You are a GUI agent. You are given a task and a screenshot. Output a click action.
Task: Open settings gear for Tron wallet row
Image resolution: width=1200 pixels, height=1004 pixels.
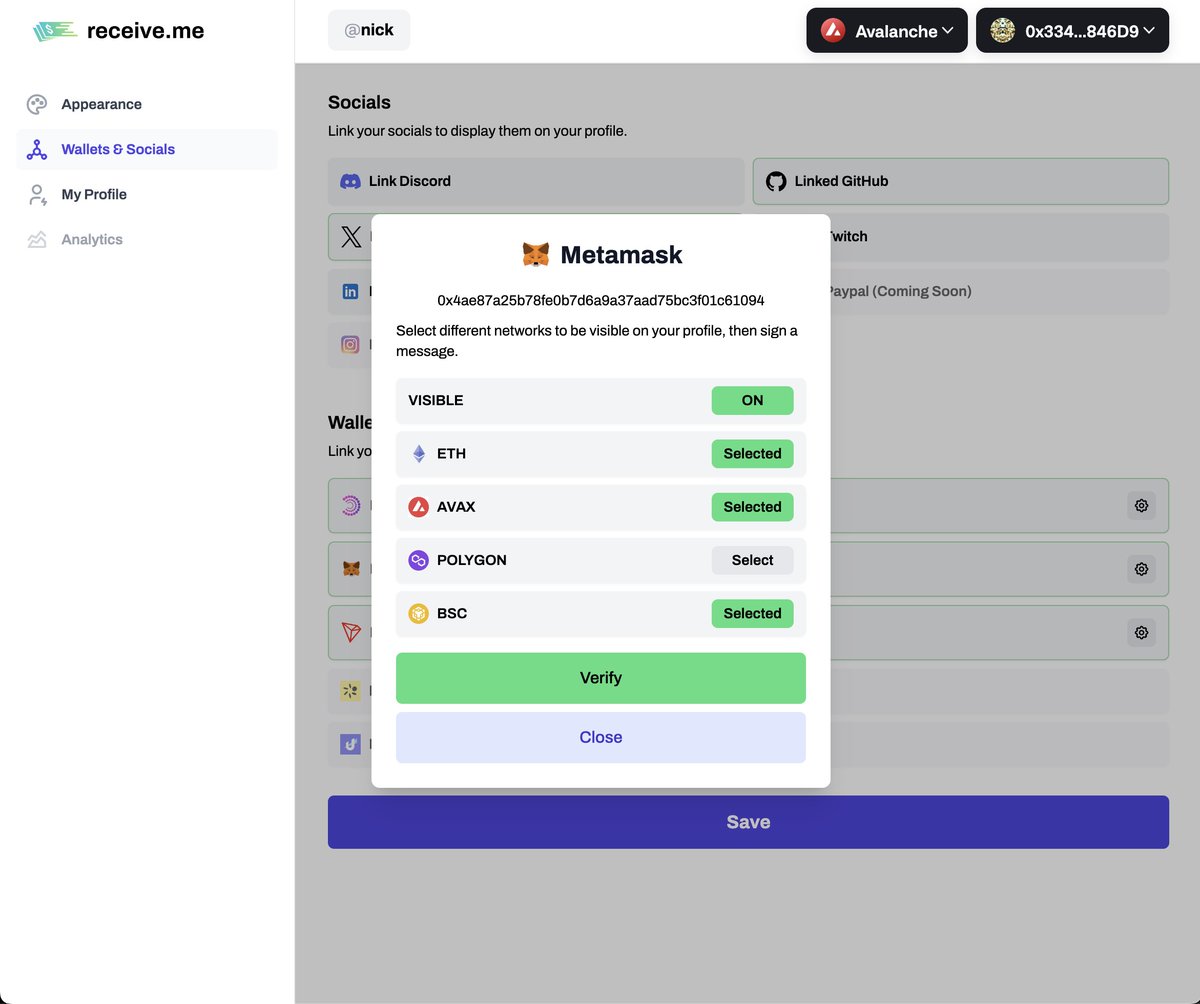point(1141,632)
